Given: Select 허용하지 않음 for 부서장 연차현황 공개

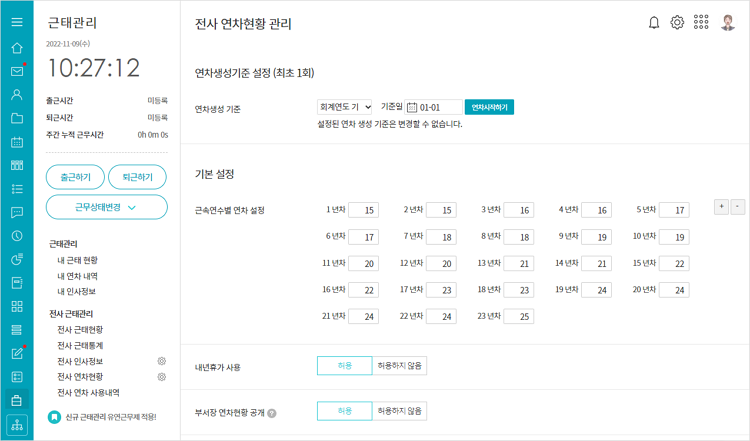Looking at the screenshot, I should point(400,411).
